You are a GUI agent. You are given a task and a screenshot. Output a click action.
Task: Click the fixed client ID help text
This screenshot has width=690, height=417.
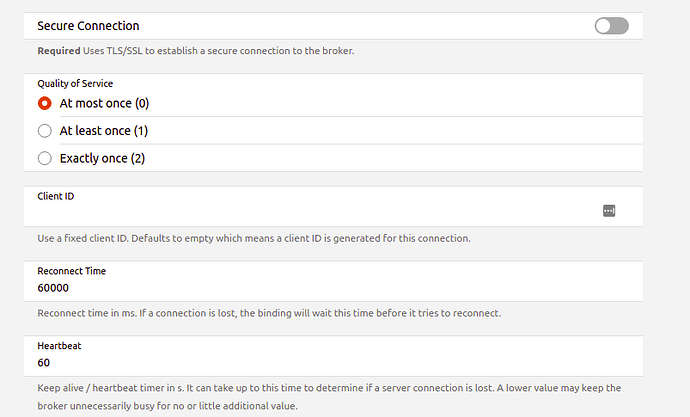pyautogui.click(x=254, y=238)
